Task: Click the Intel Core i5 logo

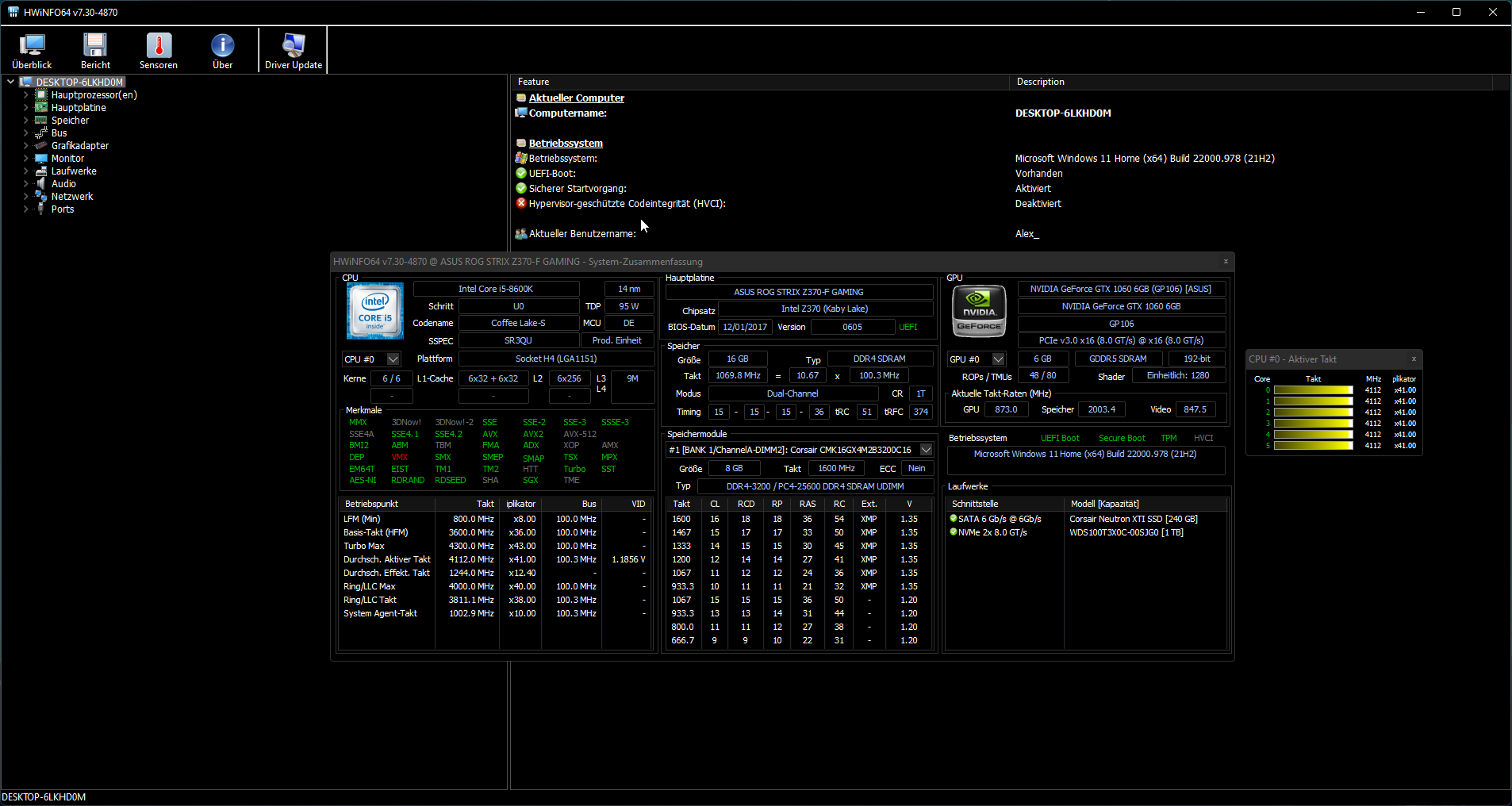Action: tap(375, 311)
